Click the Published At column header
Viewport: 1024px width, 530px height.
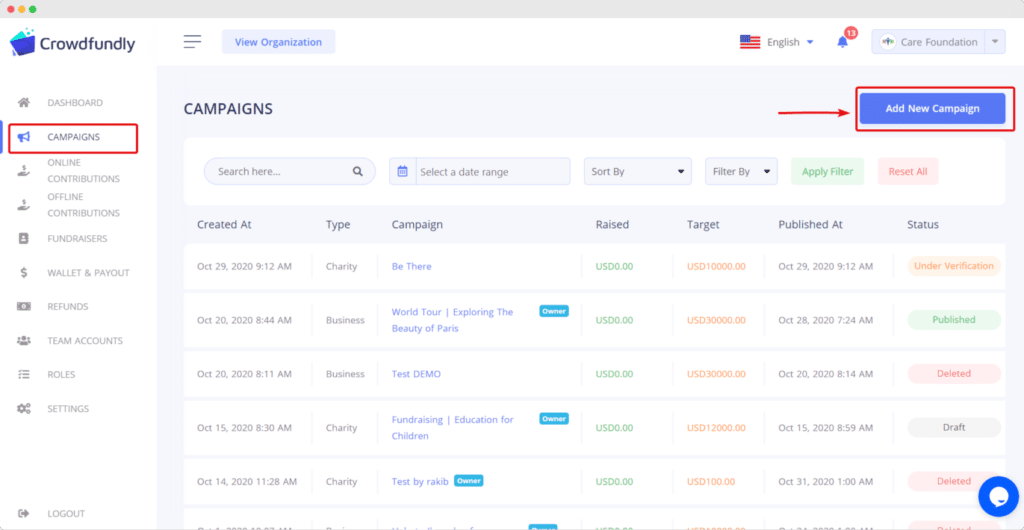(810, 225)
